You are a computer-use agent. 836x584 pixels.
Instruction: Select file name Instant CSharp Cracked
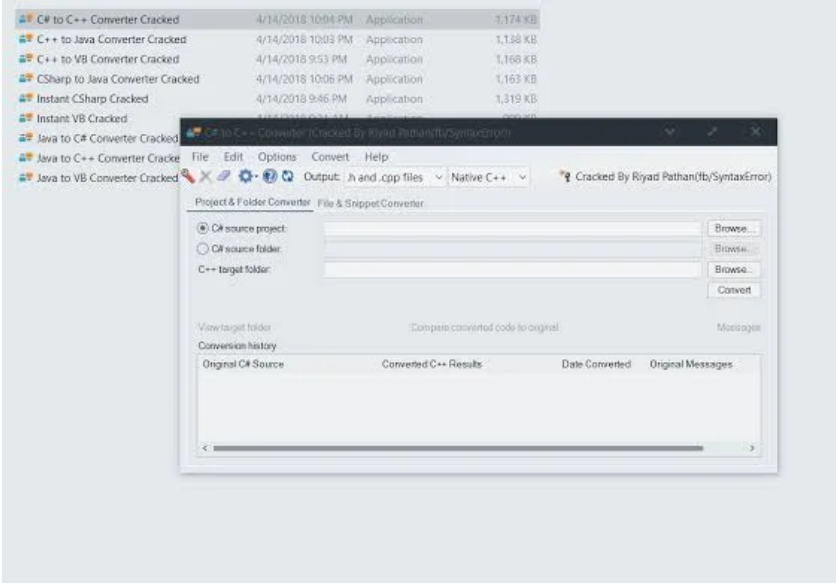[92, 99]
